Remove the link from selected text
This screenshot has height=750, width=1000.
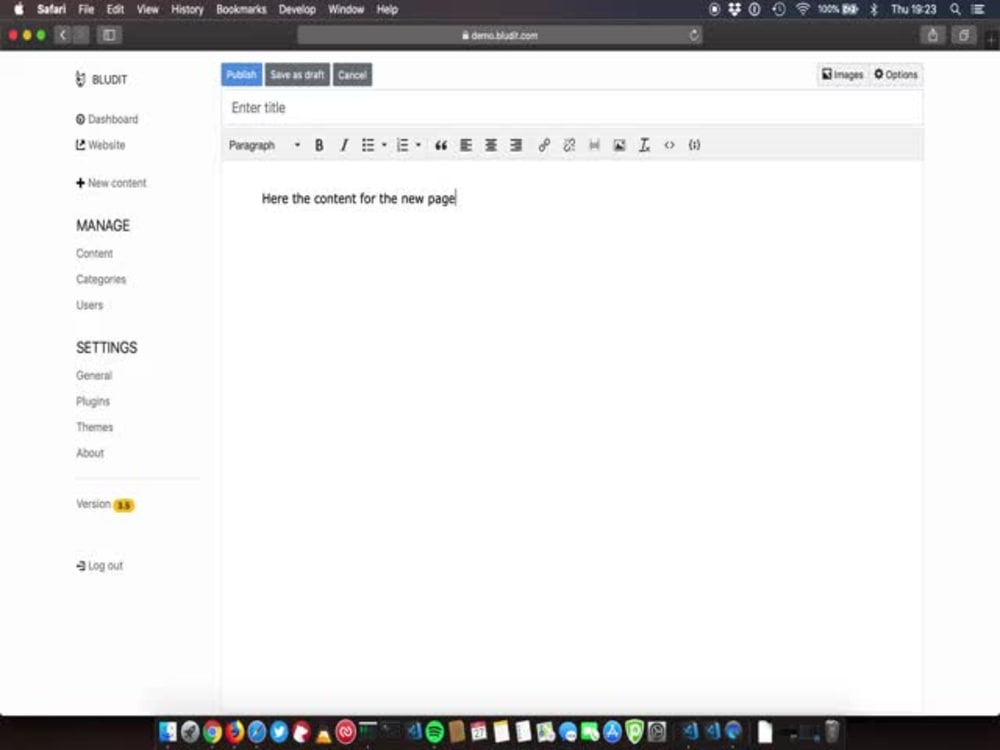point(569,145)
